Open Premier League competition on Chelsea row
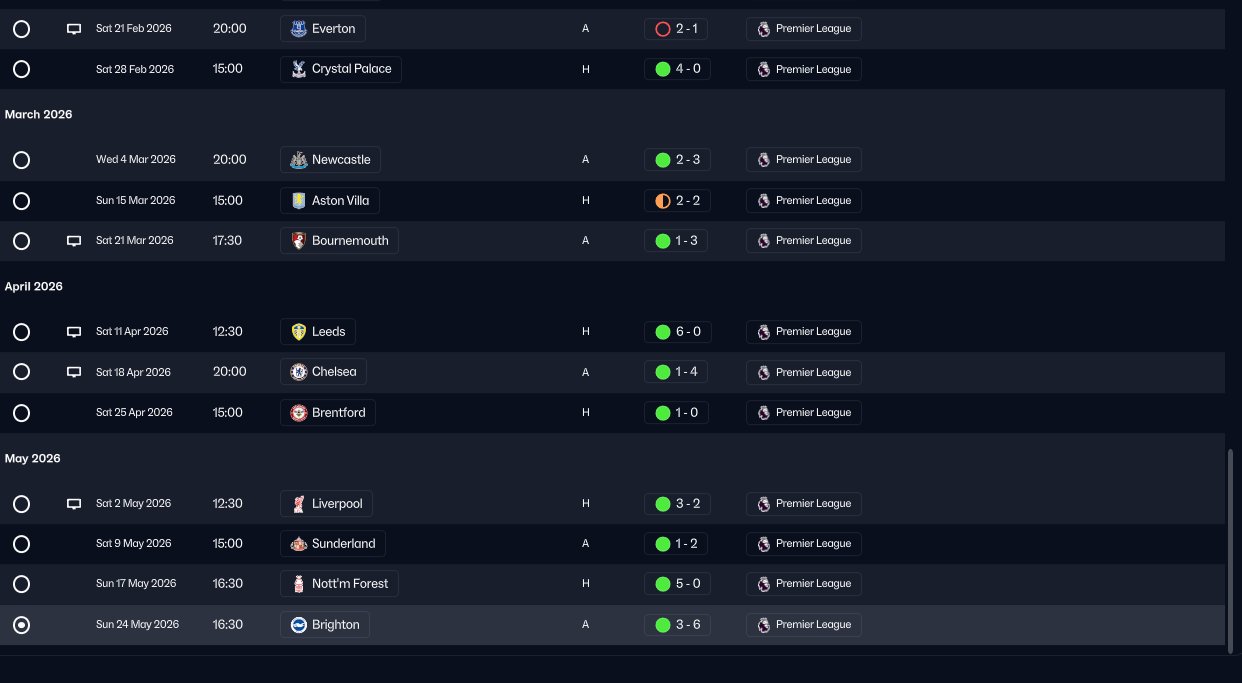The height and width of the screenshot is (683, 1242). tap(804, 372)
